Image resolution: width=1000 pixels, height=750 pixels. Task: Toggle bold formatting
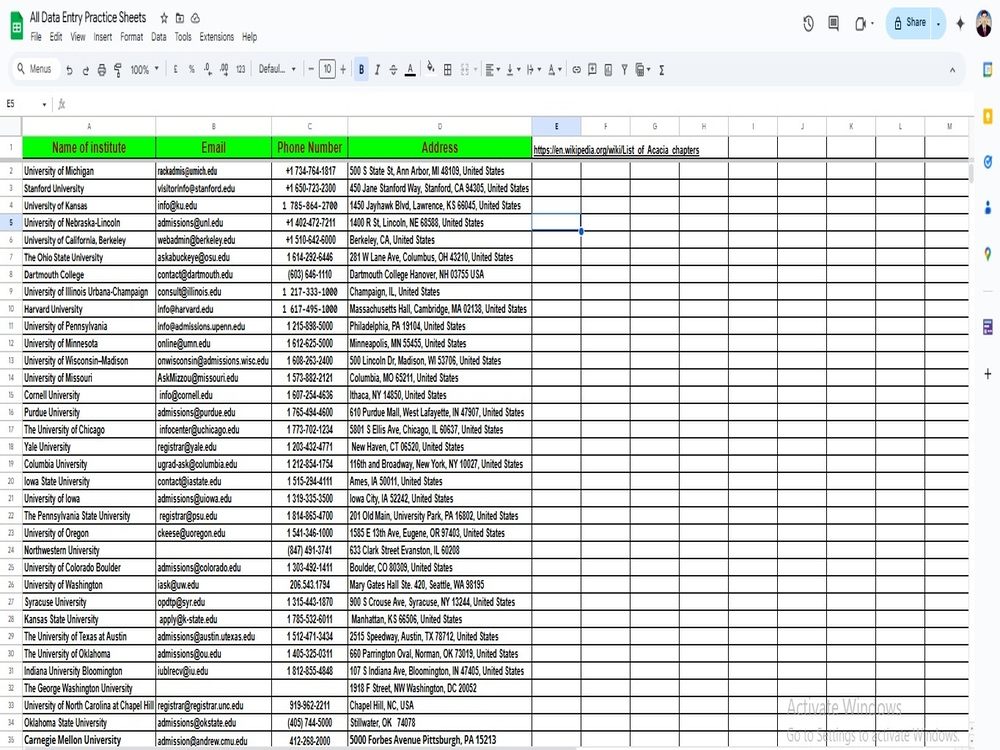(x=362, y=70)
